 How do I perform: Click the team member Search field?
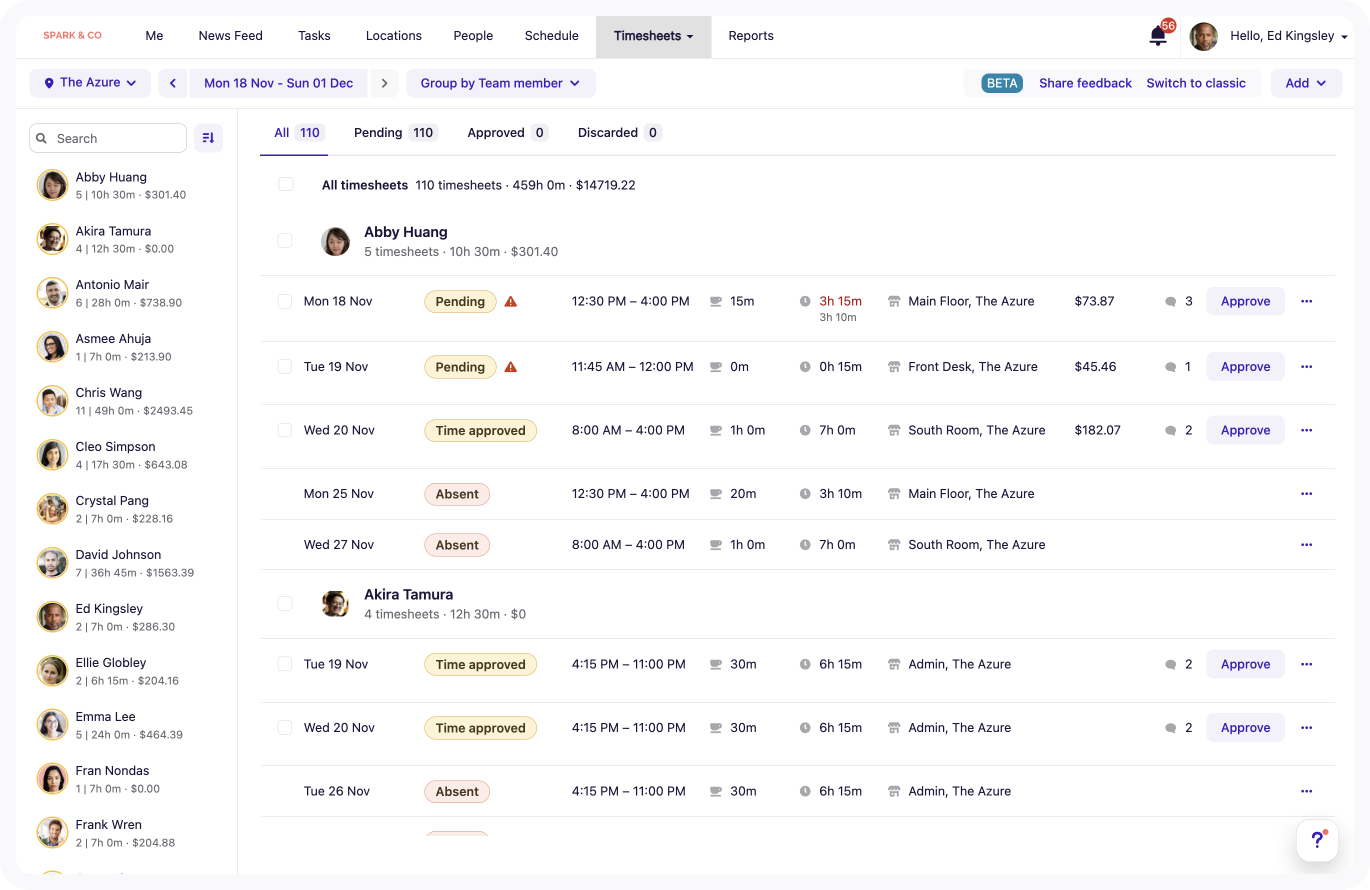108,138
